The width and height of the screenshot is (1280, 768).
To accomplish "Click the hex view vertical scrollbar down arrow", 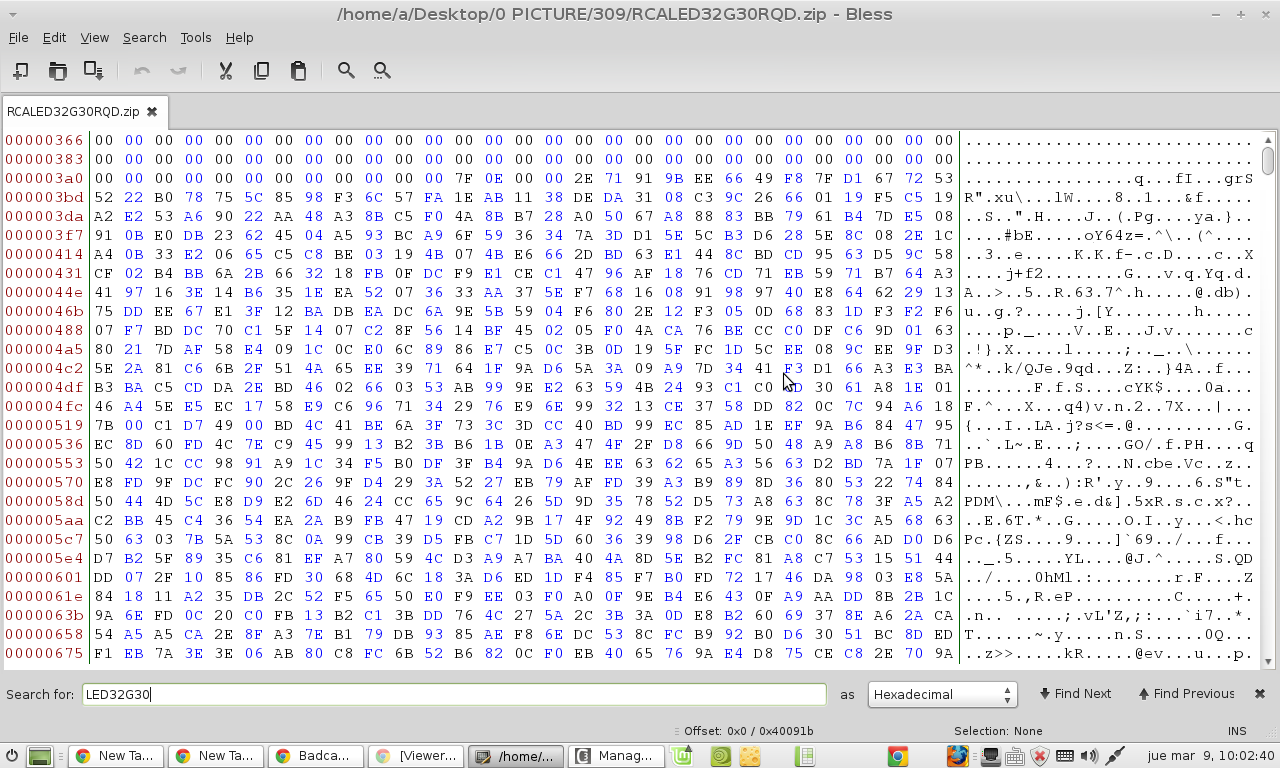I will [1268, 661].
